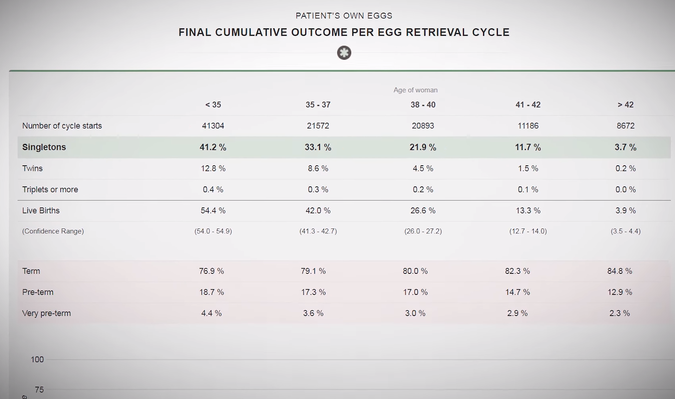Click the 54.4 % live births value
The width and height of the screenshot is (675, 399).
pos(213,210)
